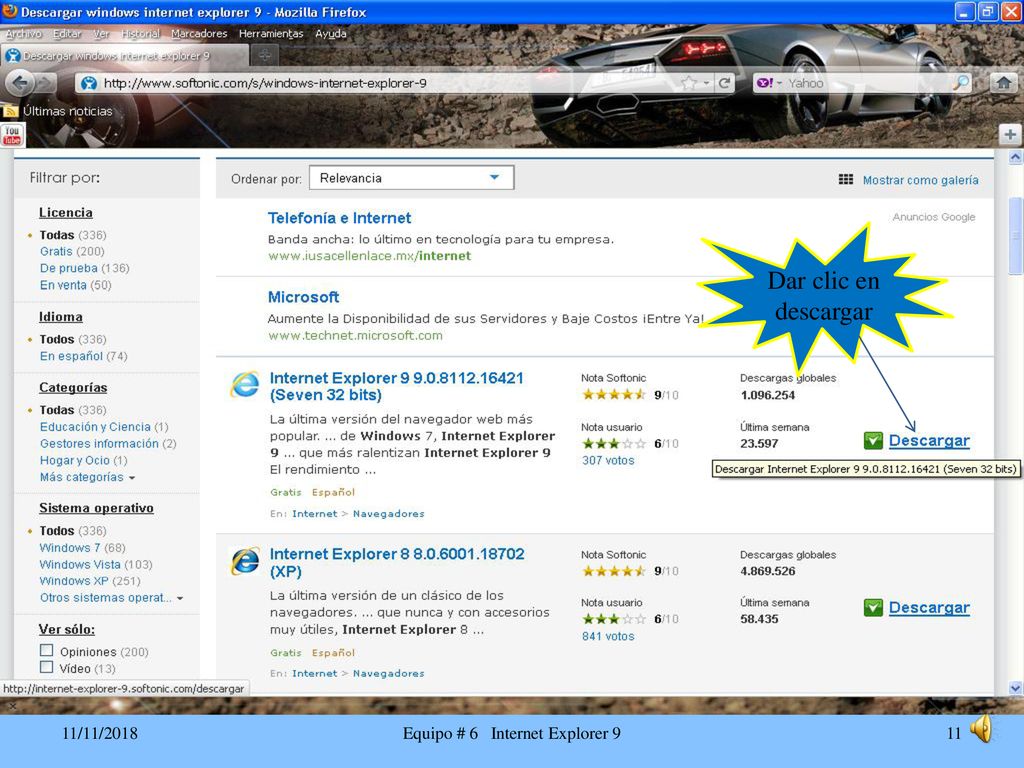Click 307 votos link
Image resolution: width=1024 pixels, height=768 pixels.
(608, 460)
